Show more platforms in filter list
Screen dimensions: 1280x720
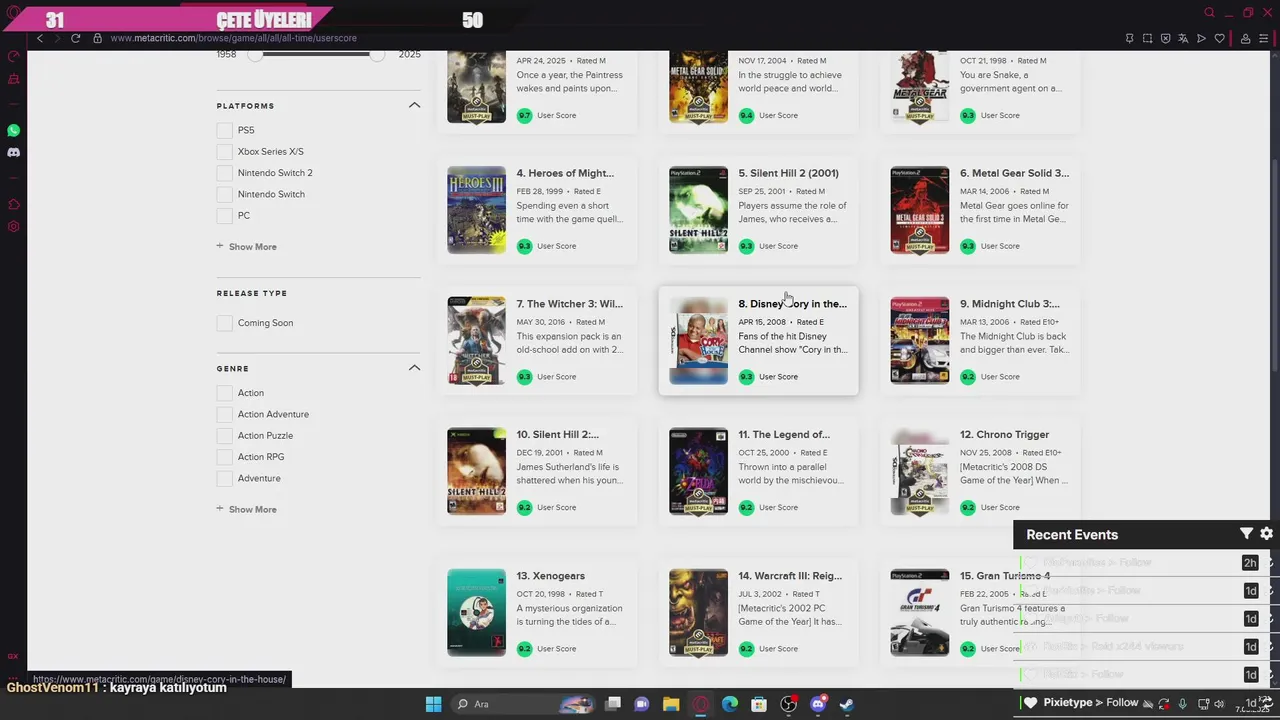(247, 247)
